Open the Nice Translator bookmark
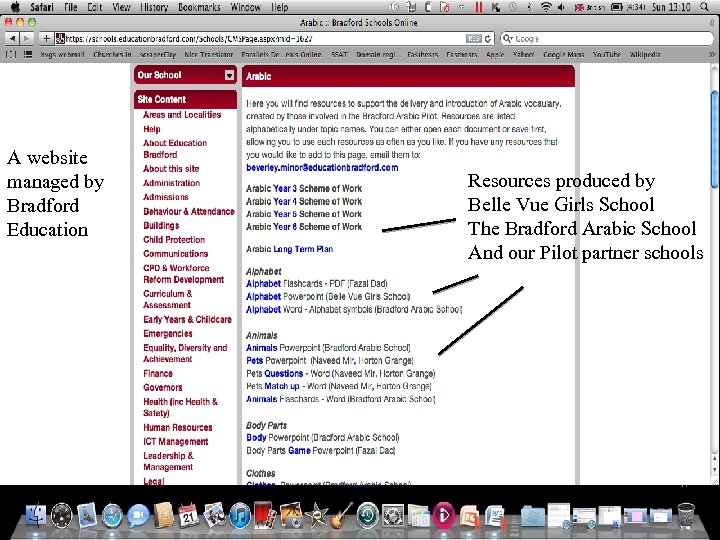The width and height of the screenshot is (720, 540). click(209, 55)
